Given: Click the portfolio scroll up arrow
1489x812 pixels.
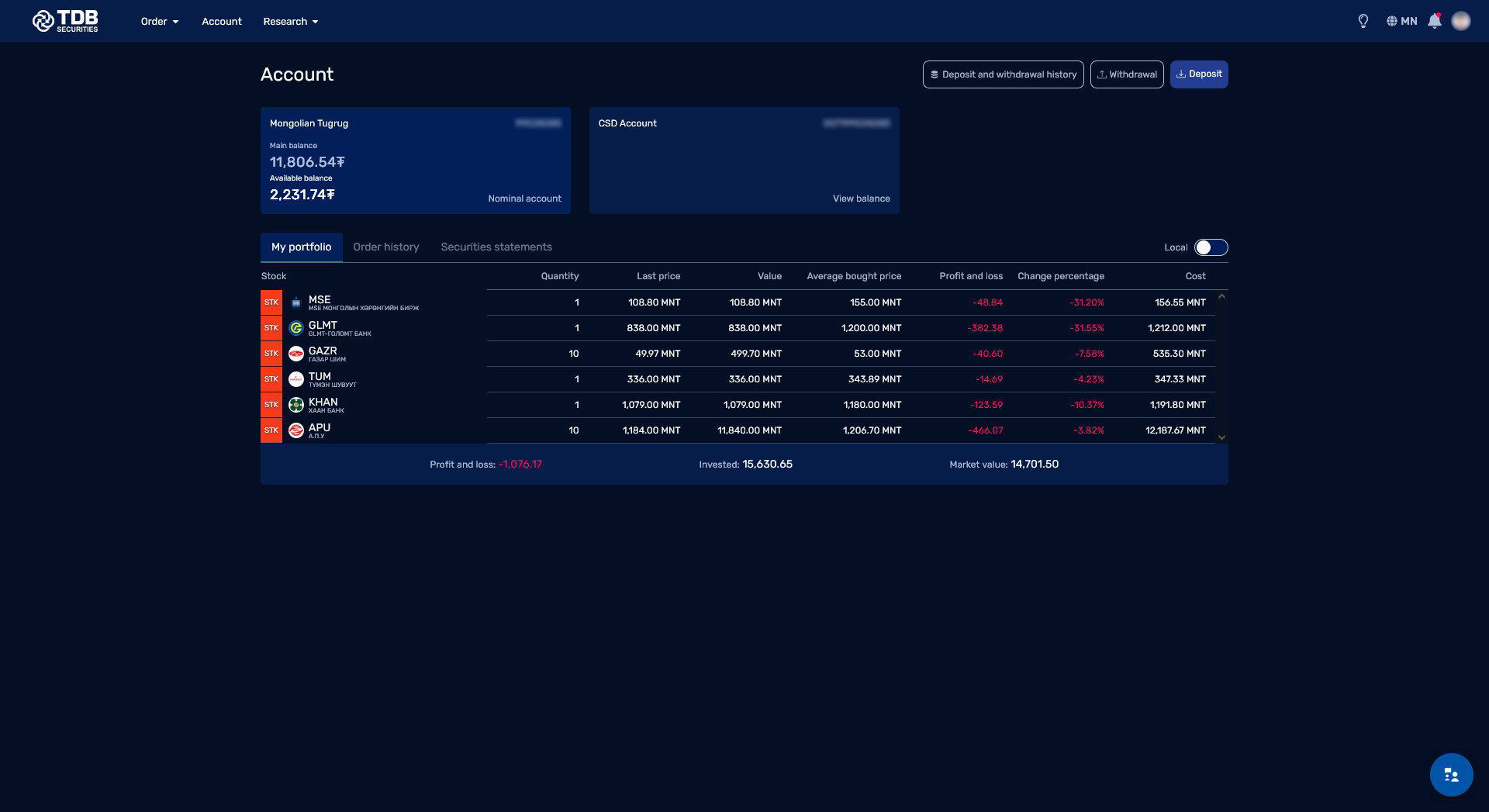Looking at the screenshot, I should (1221, 296).
